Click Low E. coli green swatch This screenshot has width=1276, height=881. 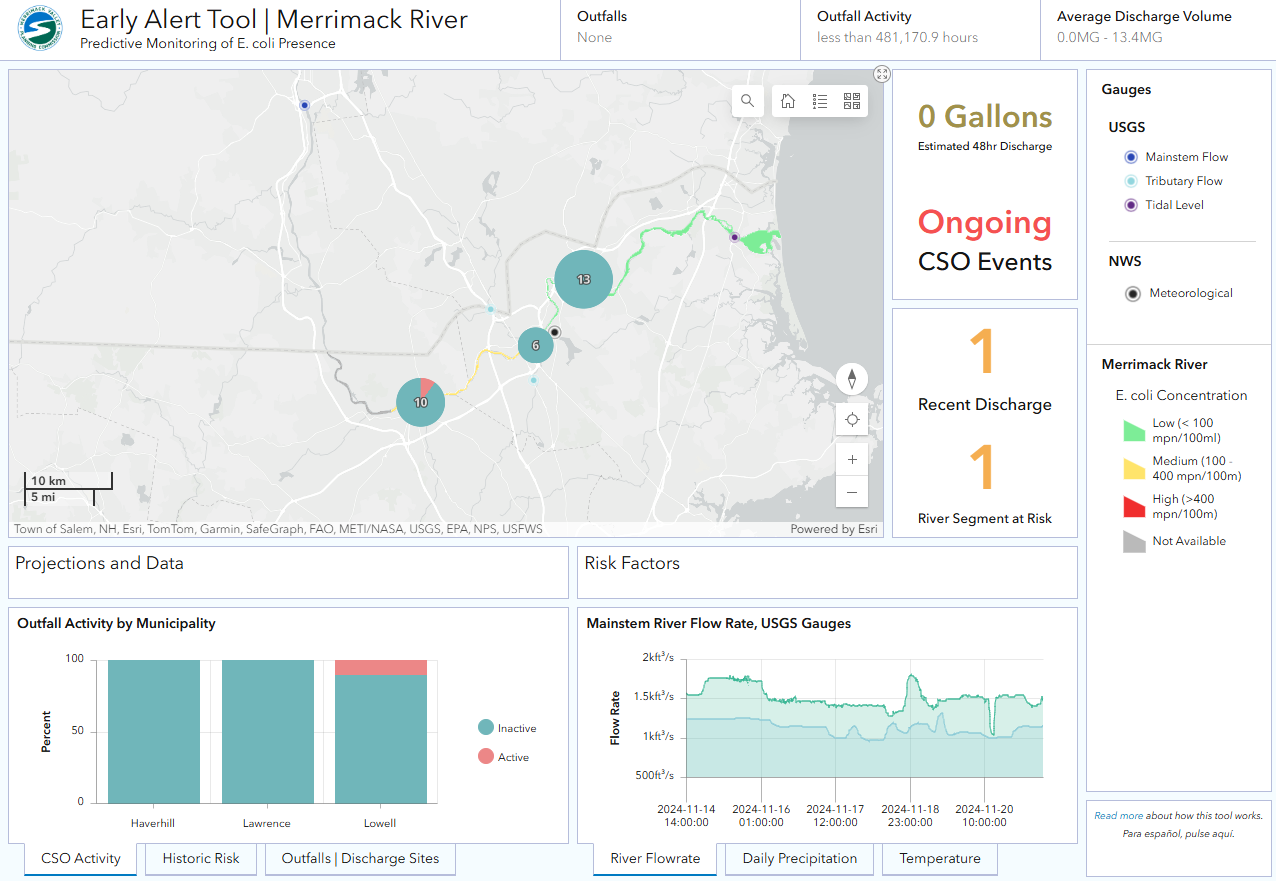1133,430
